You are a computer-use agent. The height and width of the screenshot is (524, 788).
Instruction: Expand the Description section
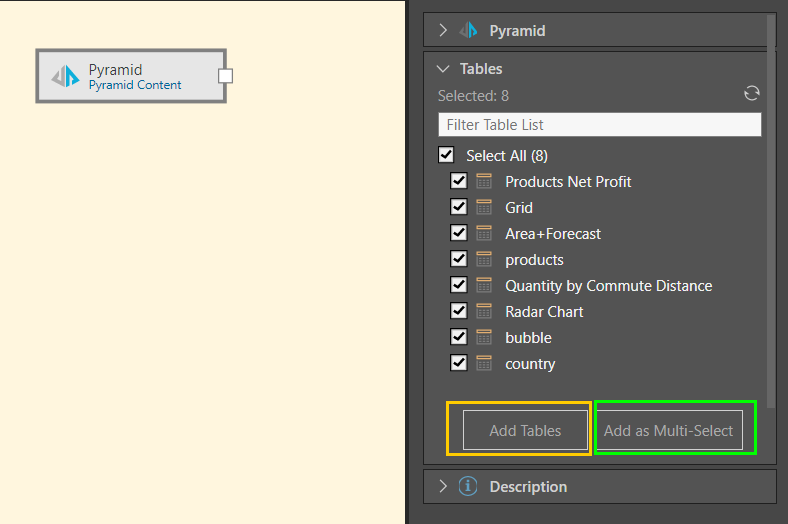point(443,487)
